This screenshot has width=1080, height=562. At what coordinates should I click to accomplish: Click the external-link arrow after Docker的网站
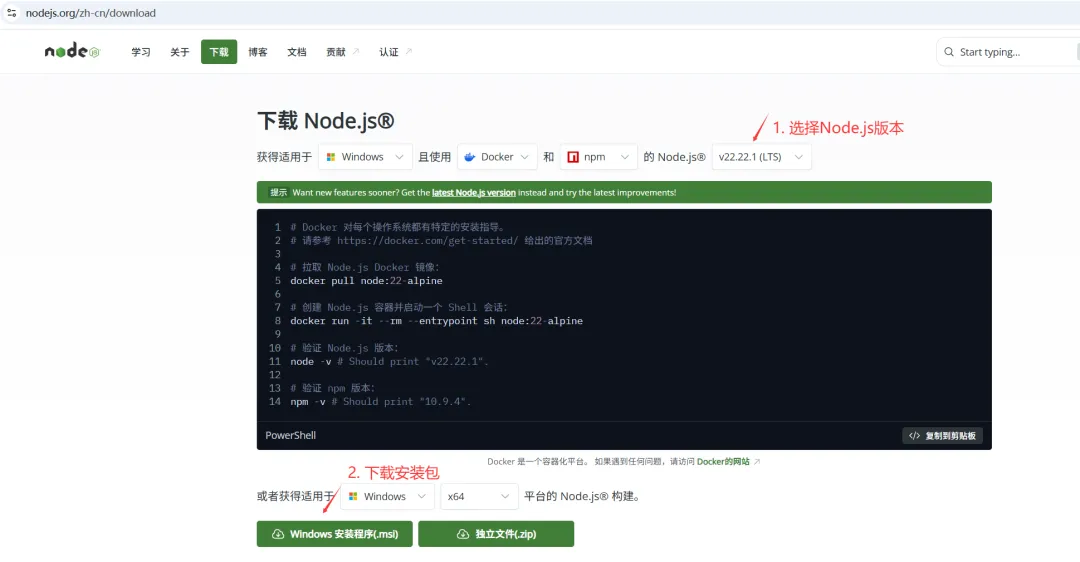[756, 461]
